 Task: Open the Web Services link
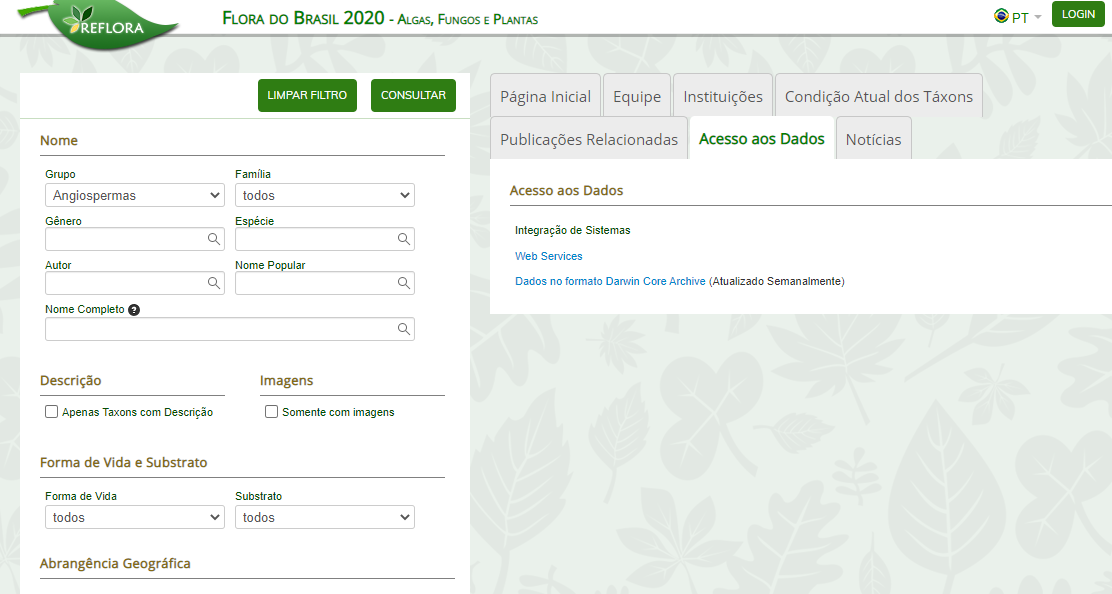[548, 256]
